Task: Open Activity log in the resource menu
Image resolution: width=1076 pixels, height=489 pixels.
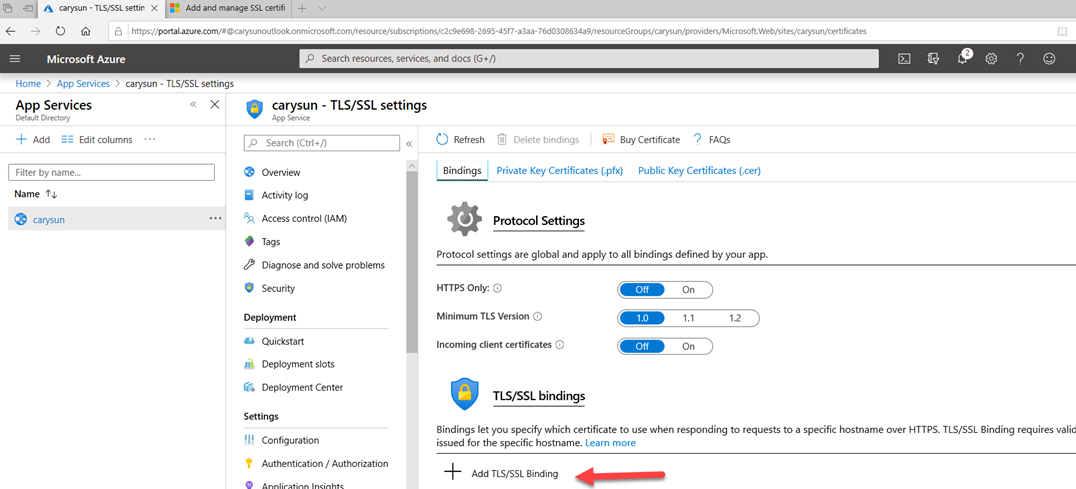Action: [285, 195]
